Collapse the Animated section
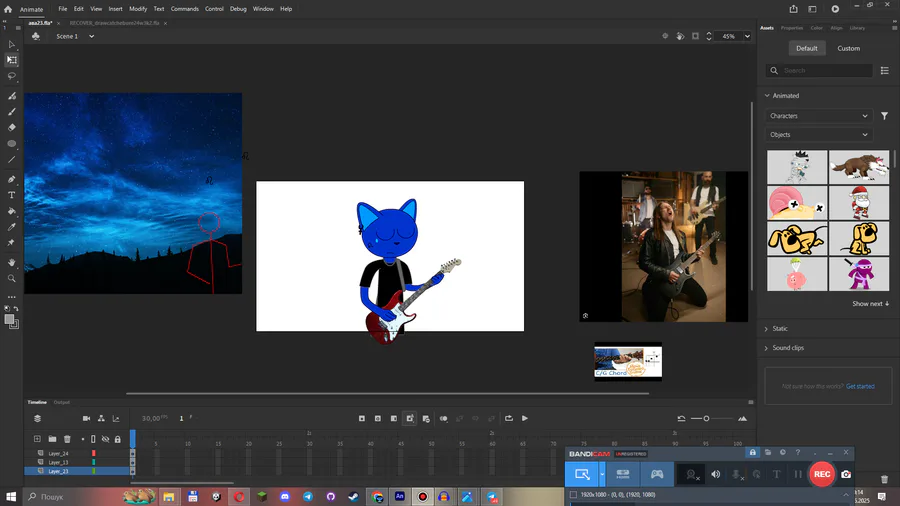The image size is (900, 506). click(x=767, y=96)
